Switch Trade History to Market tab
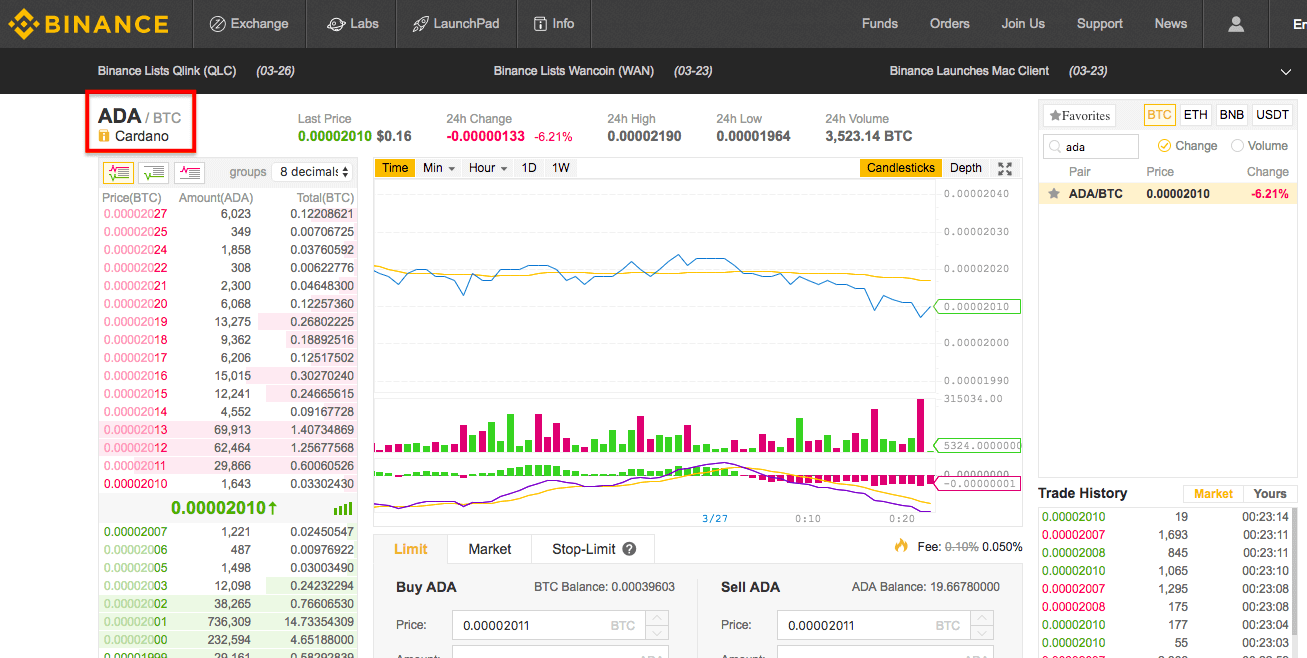 tap(1213, 494)
